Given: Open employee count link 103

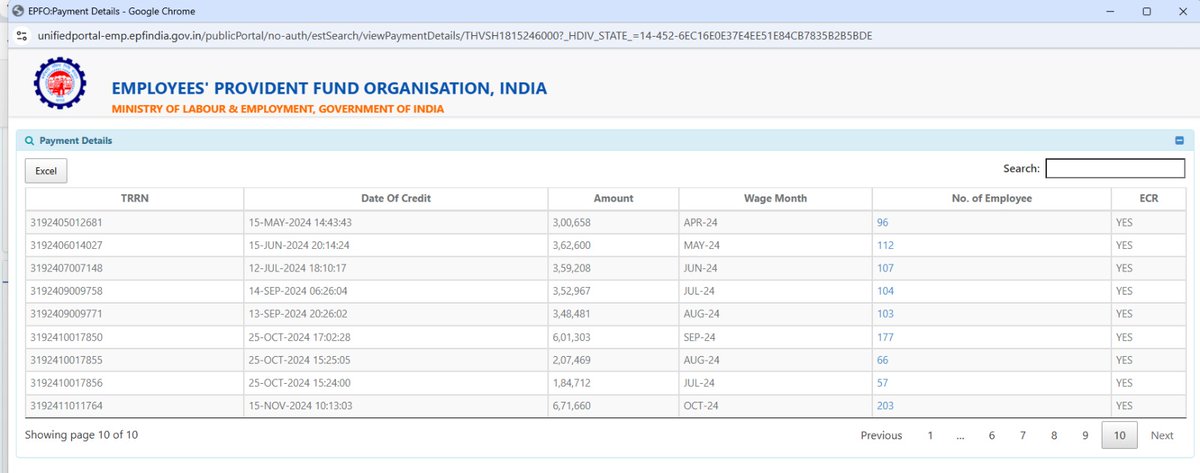Looking at the screenshot, I should pyautogui.click(x=885, y=314).
